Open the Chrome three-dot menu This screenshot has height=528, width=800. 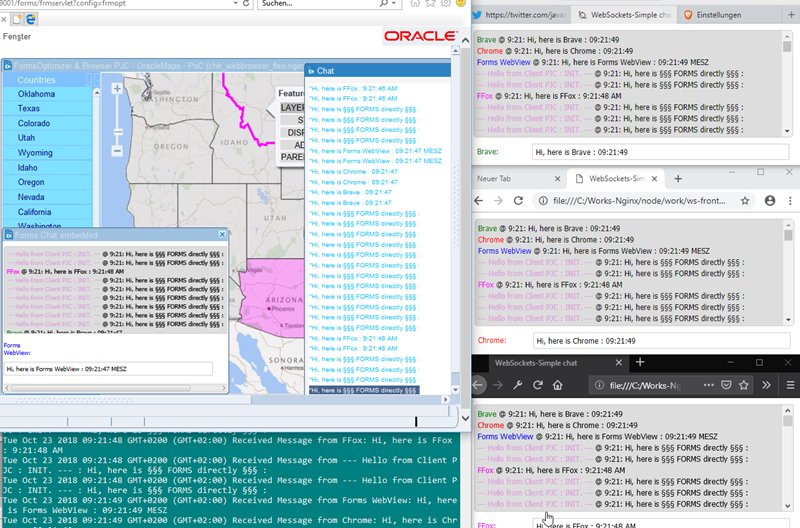pos(790,200)
